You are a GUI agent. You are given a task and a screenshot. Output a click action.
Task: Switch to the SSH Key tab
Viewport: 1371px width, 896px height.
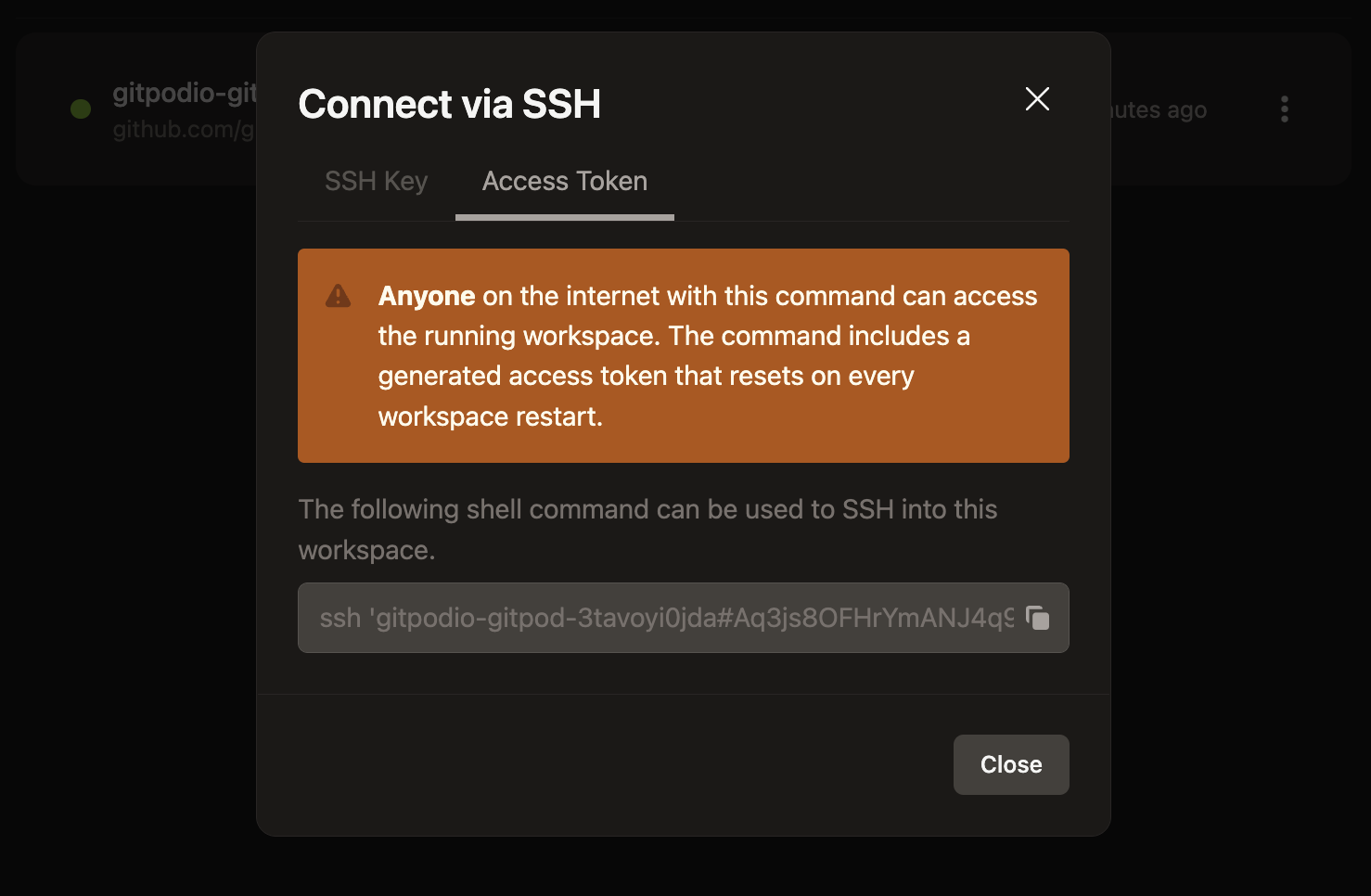click(376, 181)
